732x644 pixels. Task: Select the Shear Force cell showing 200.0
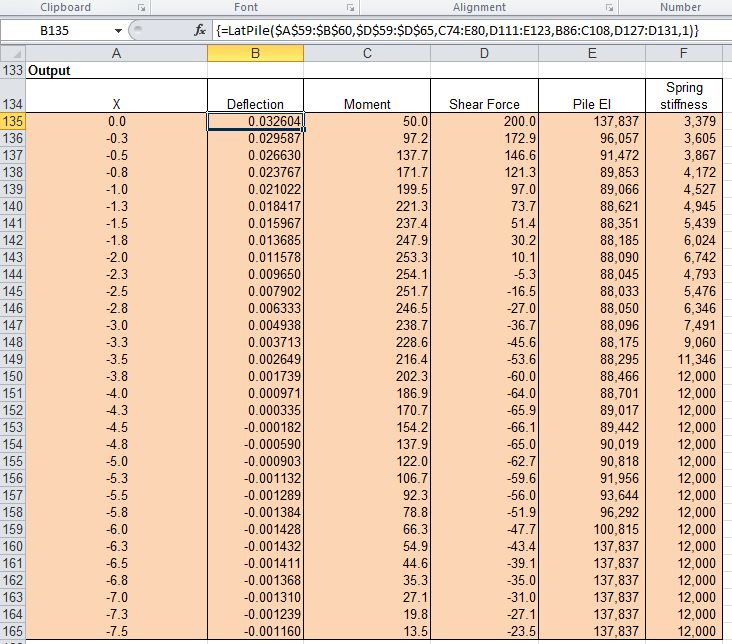[485, 121]
